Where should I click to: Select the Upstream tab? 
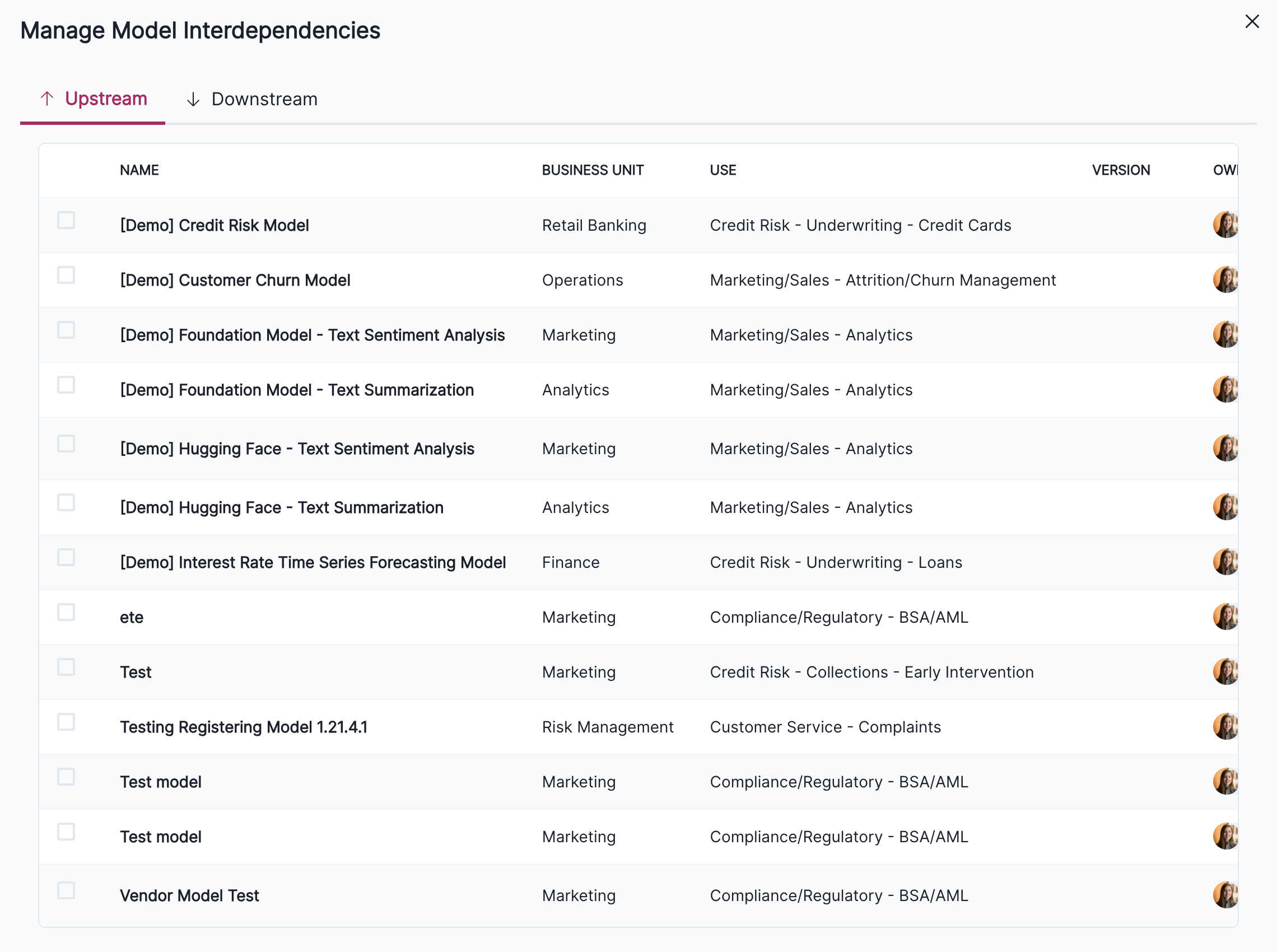(106, 99)
